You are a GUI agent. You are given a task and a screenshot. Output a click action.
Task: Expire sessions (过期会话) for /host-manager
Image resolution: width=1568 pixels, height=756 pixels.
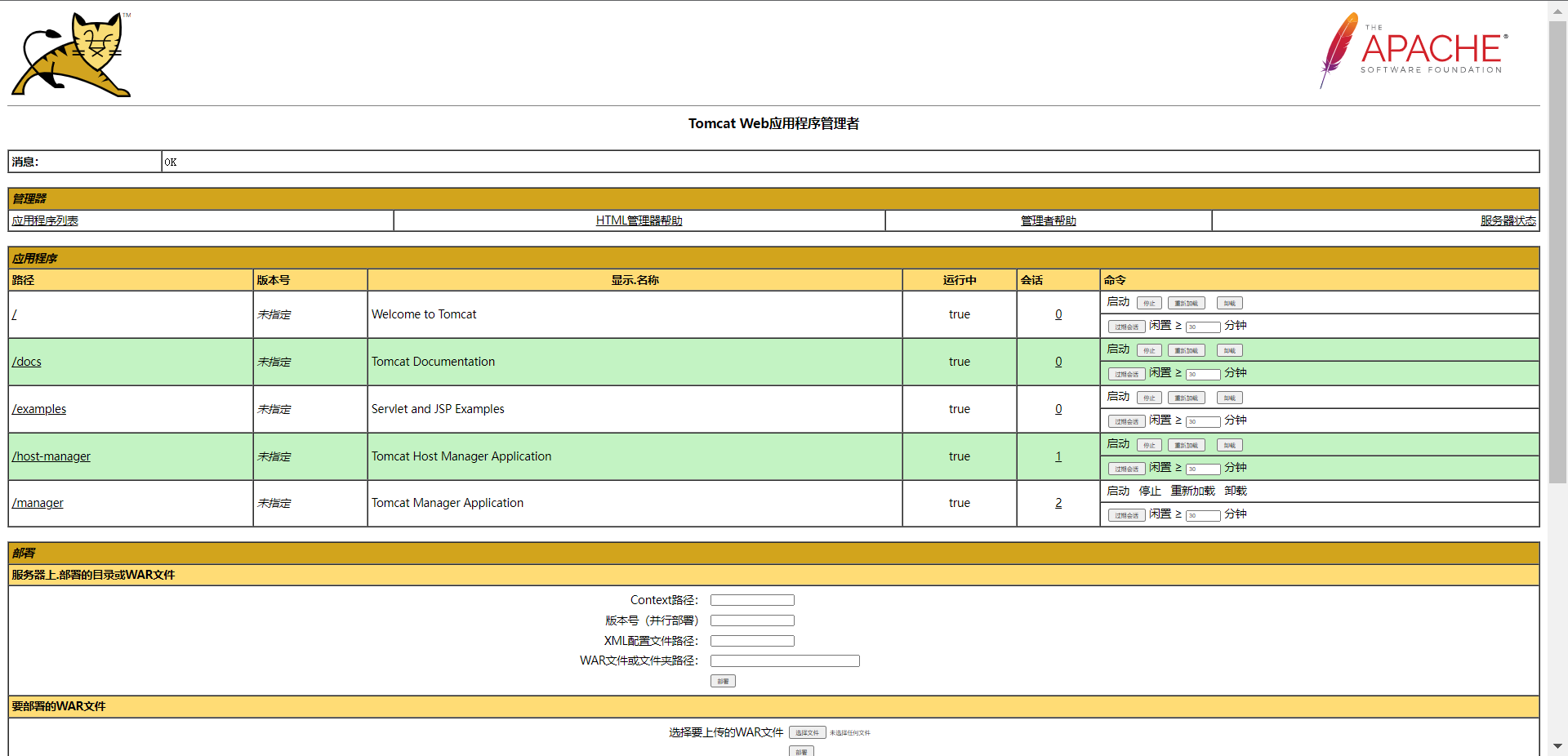[x=1126, y=469]
